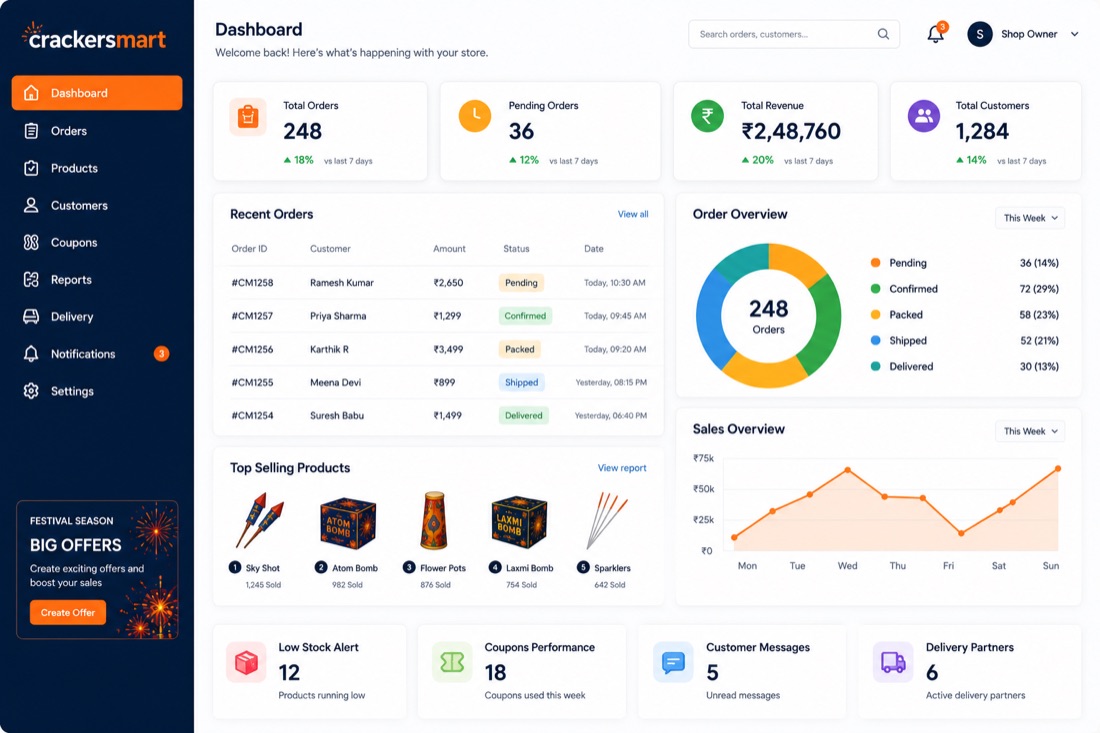Click the Customers person icon in sidebar
The width and height of the screenshot is (1100, 733).
31,205
